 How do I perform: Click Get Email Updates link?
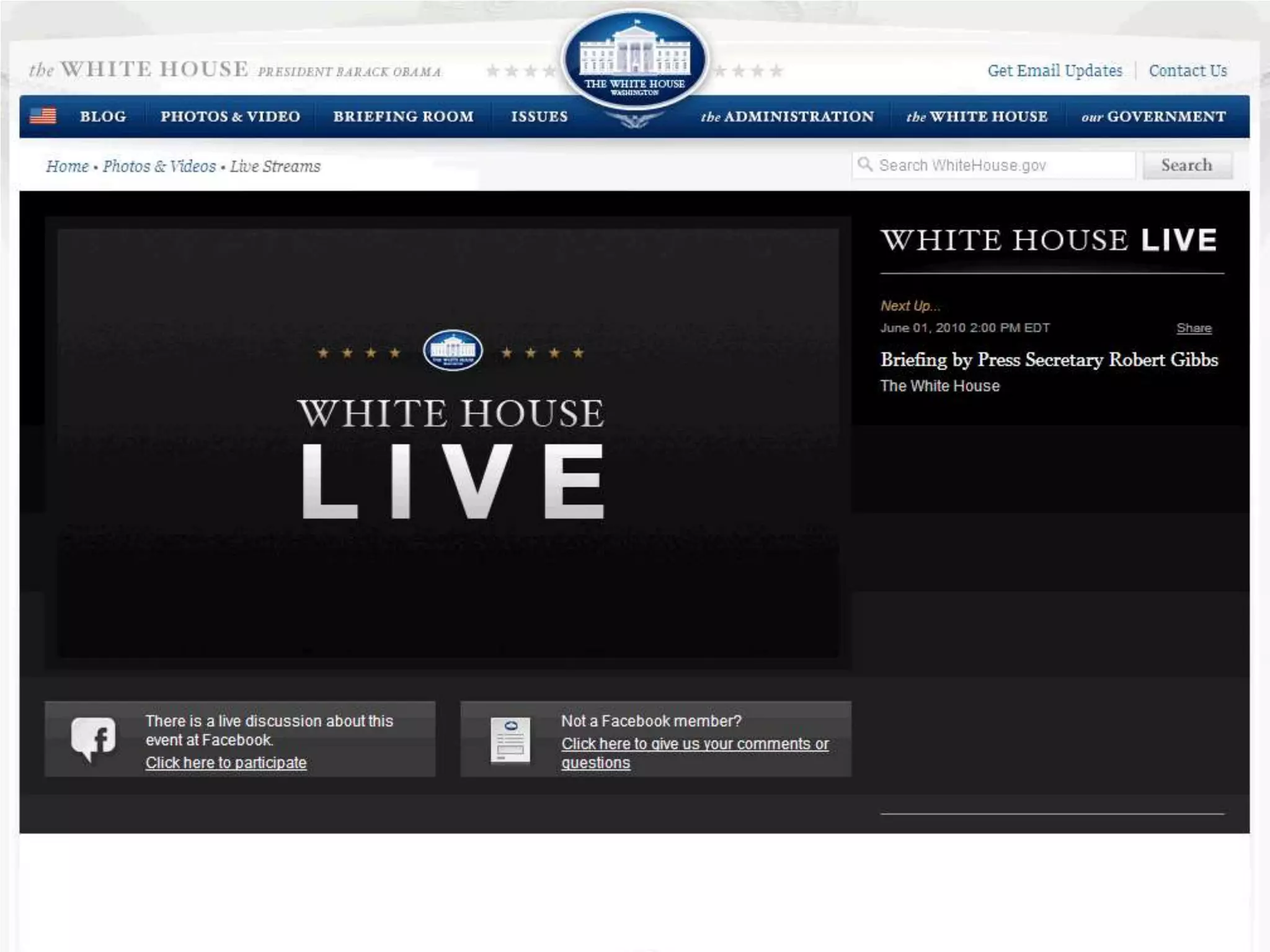(x=1055, y=71)
